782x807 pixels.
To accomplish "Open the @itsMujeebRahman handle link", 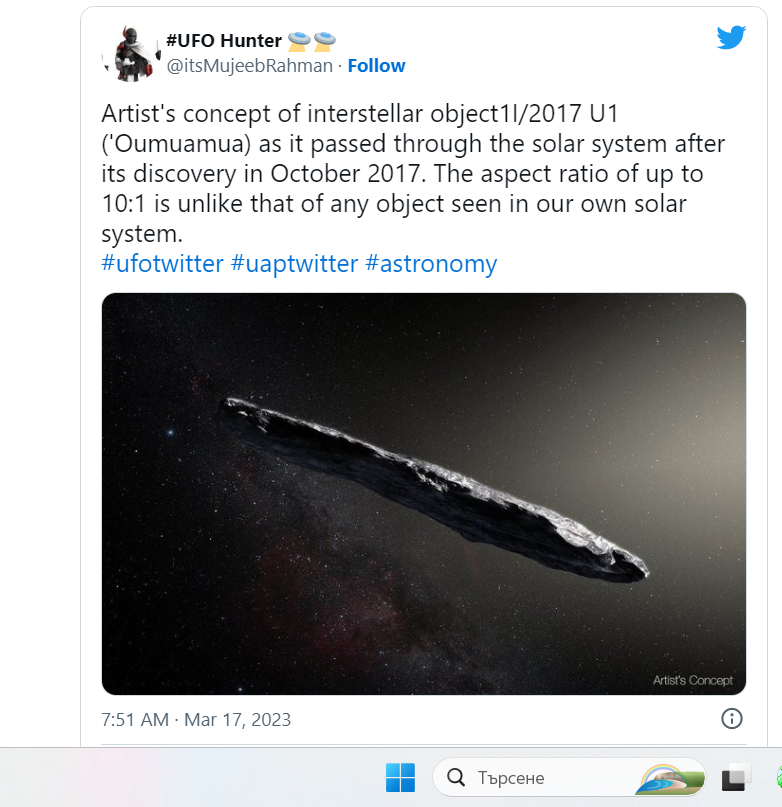I will pyautogui.click(x=250, y=66).
